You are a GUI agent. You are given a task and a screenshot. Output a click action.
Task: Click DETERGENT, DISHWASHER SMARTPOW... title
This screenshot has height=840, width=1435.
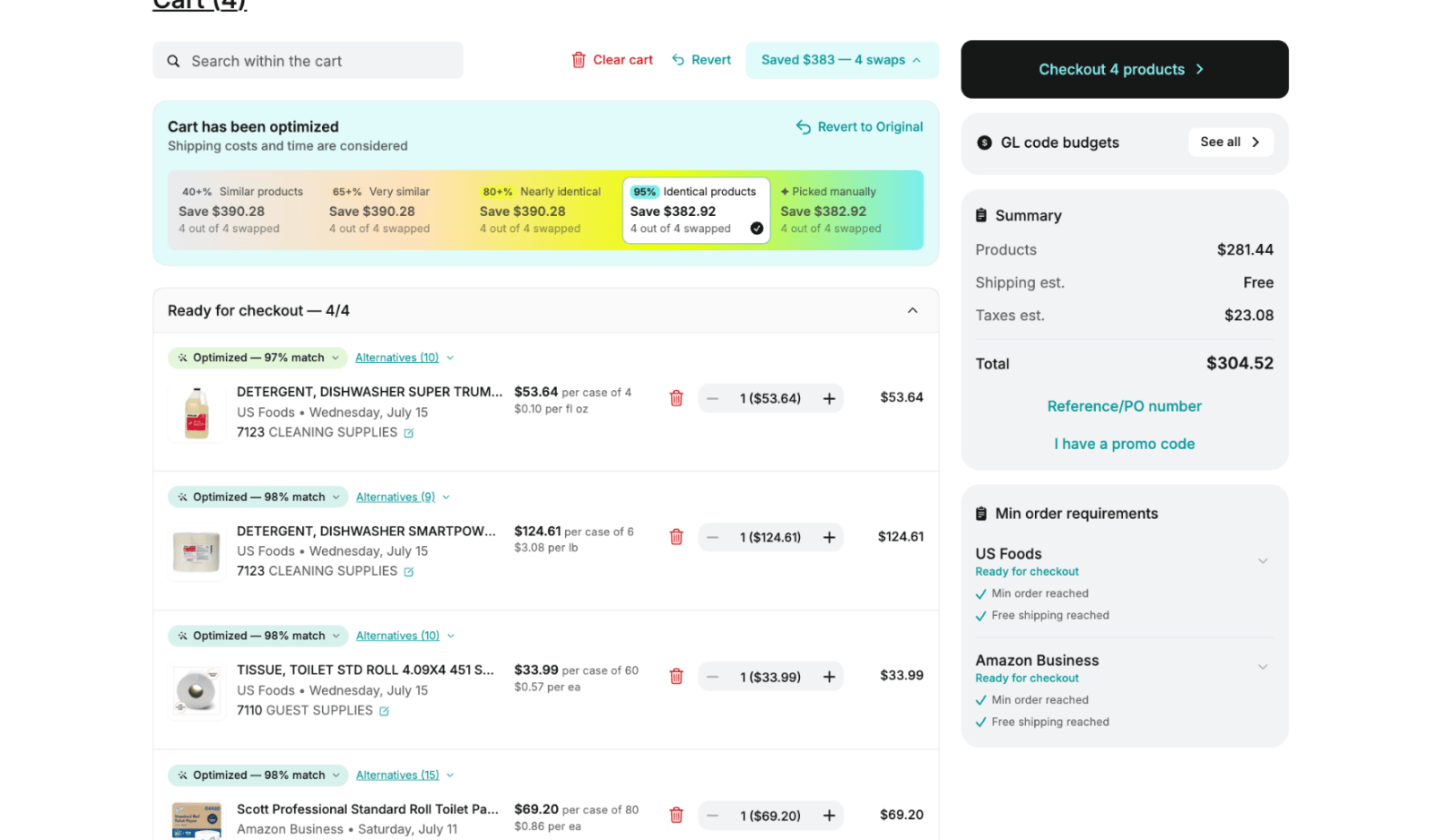(x=366, y=531)
